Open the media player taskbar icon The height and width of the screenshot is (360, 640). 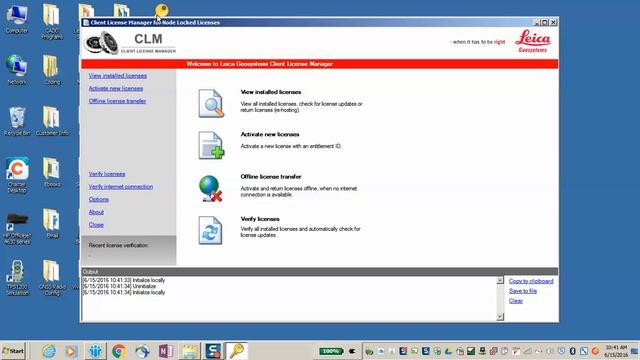pos(71,351)
